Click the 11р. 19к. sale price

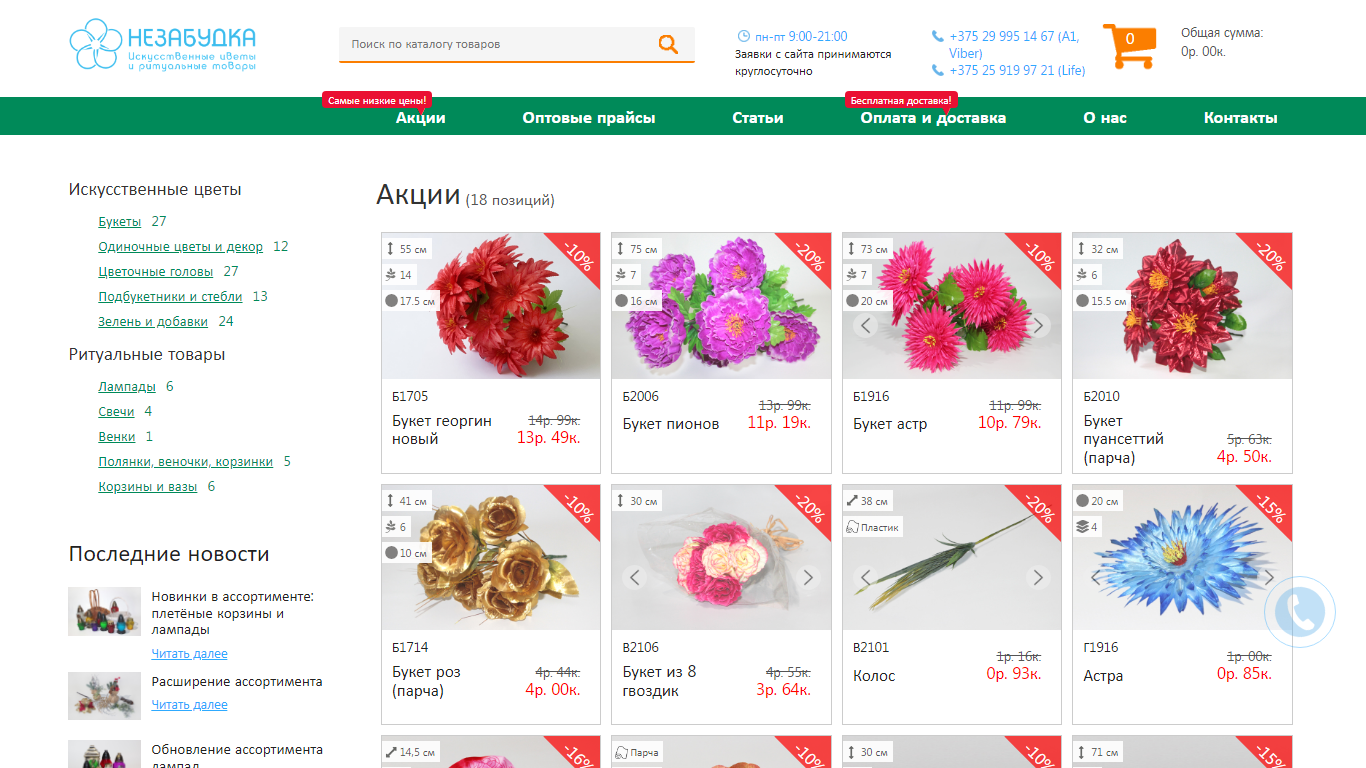(x=779, y=422)
